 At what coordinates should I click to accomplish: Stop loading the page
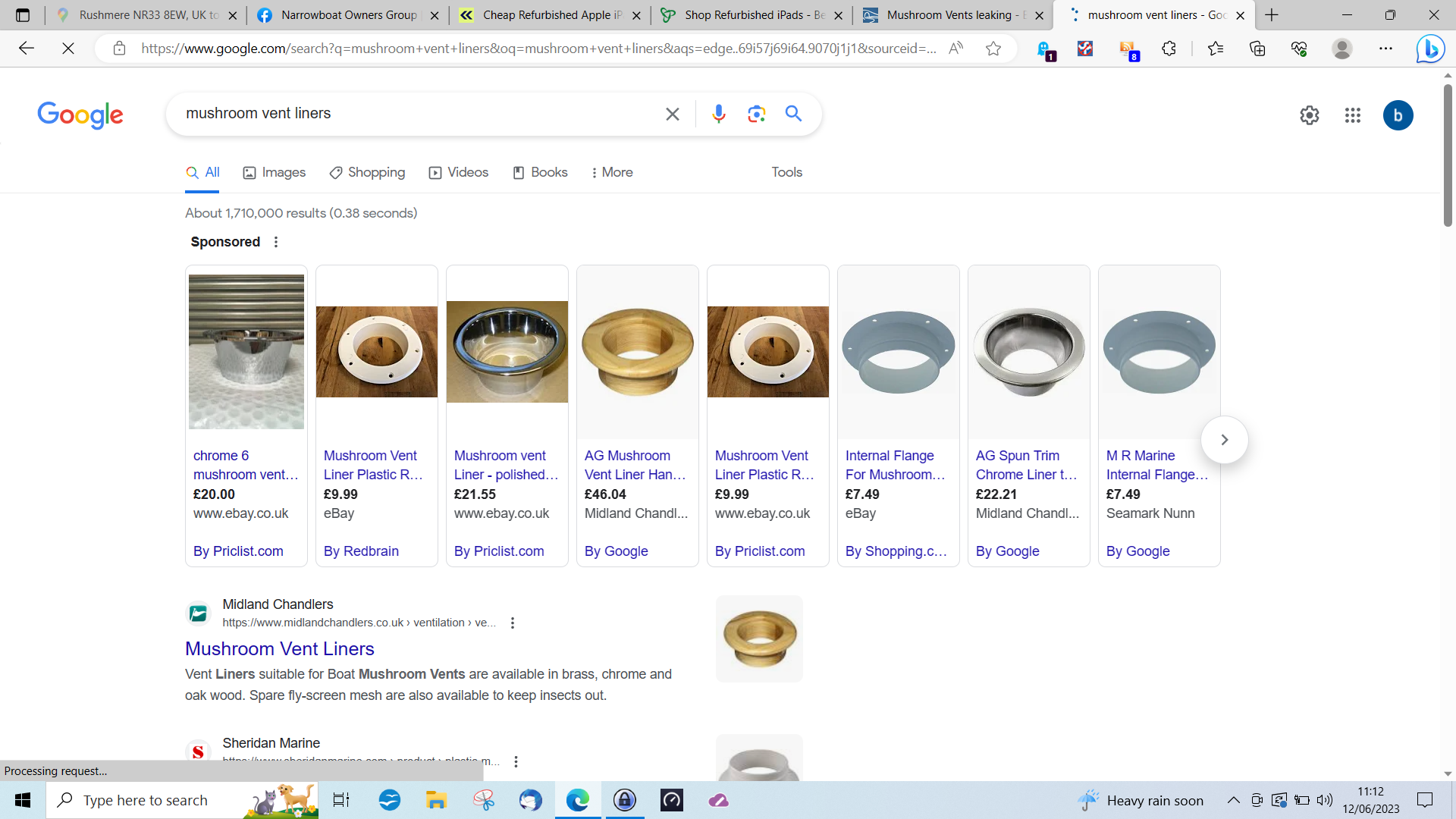68,49
